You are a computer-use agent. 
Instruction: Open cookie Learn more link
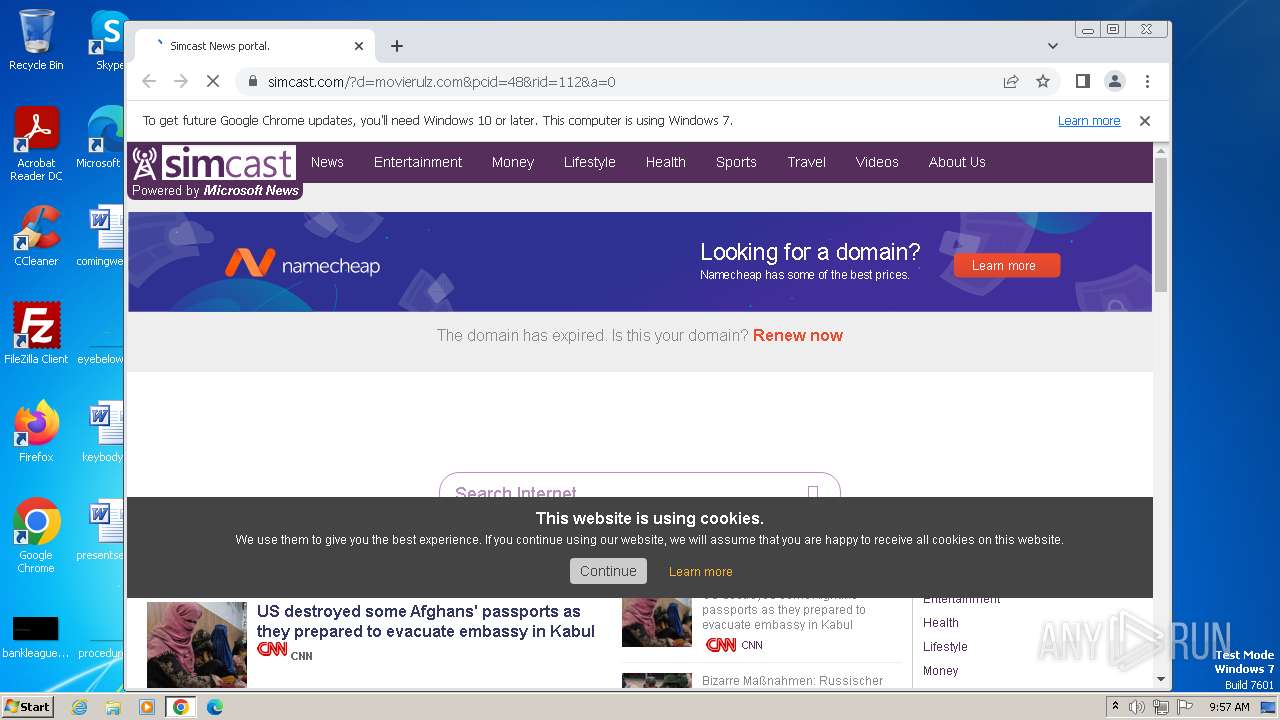tap(701, 572)
